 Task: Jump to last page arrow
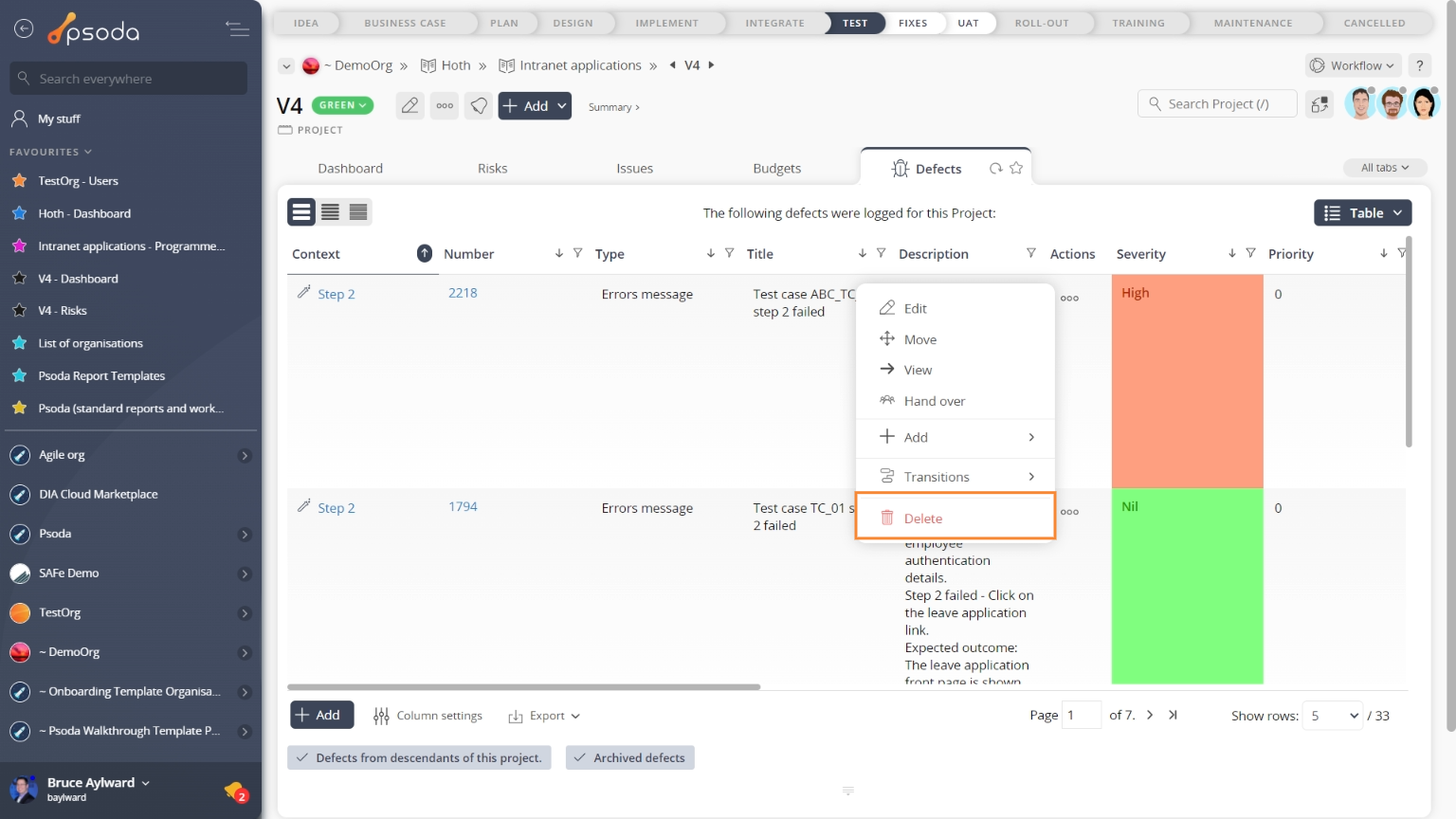click(x=1173, y=715)
